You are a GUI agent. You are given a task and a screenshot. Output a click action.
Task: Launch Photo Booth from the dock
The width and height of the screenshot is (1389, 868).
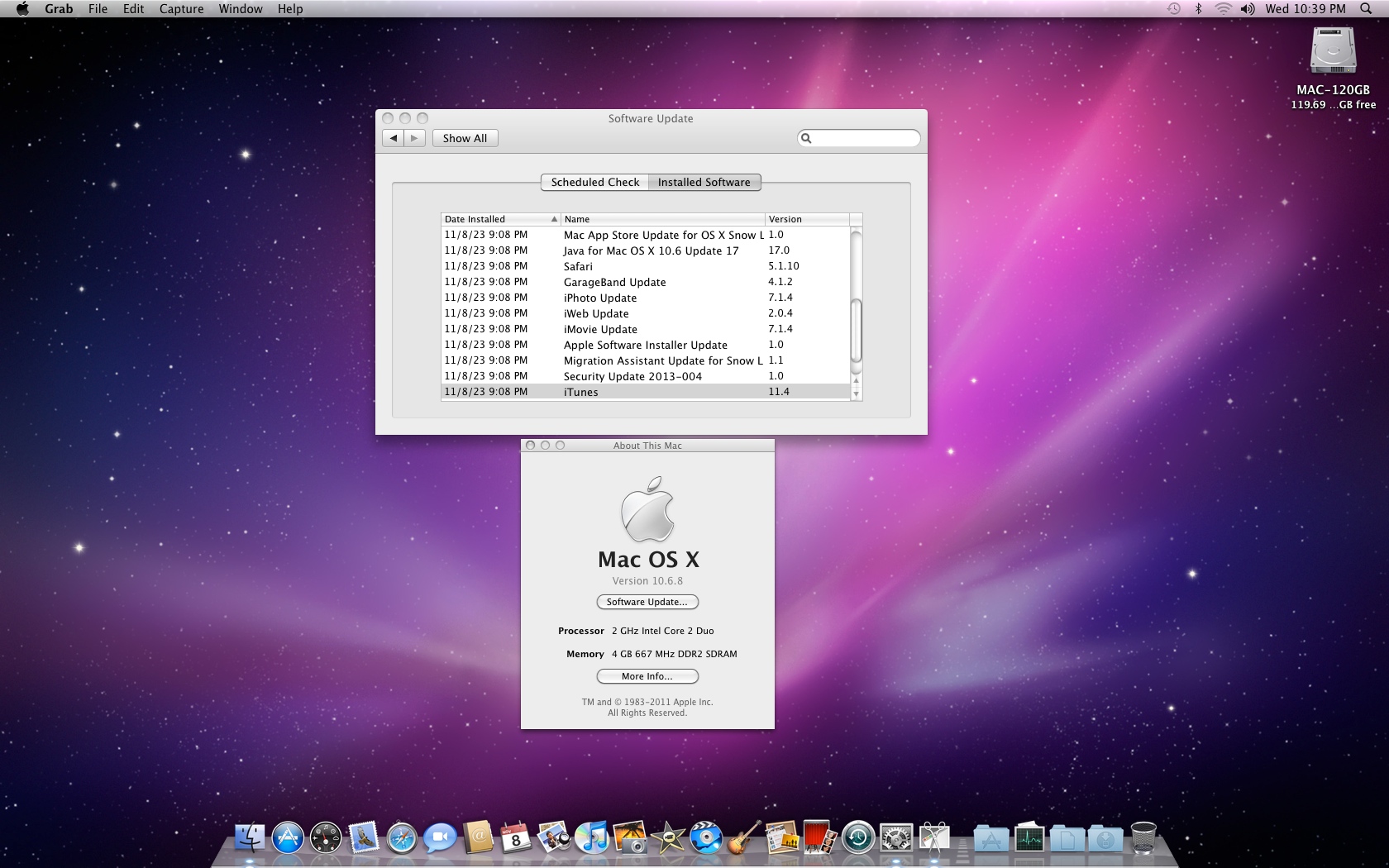point(820,837)
